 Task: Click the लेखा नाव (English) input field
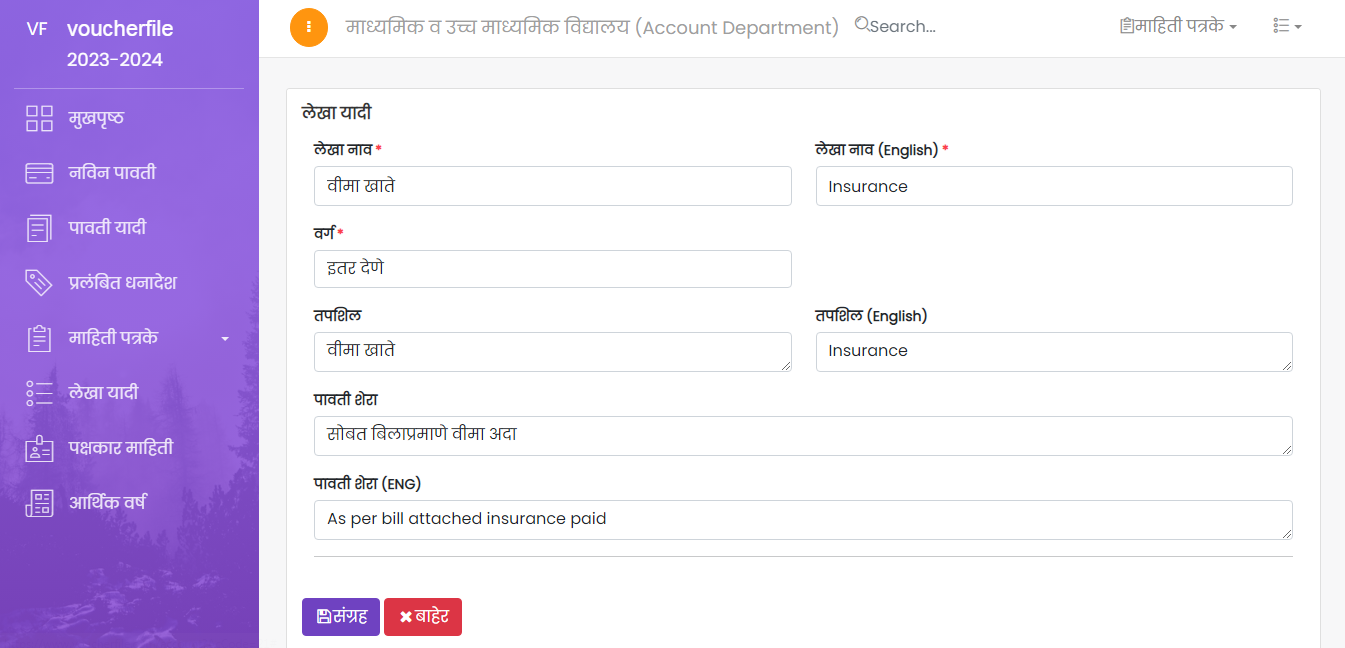(x=1054, y=186)
